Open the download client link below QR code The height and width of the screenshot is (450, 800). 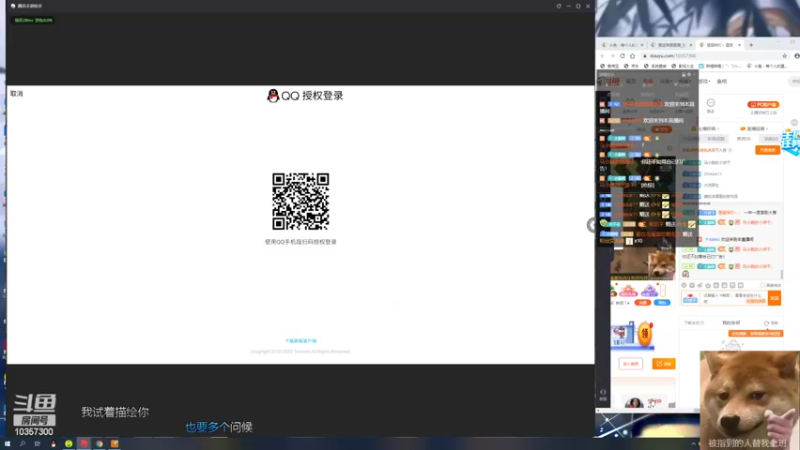click(x=301, y=341)
